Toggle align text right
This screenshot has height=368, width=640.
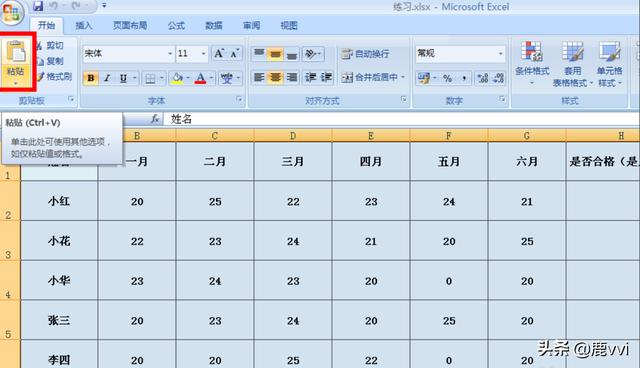click(x=291, y=77)
